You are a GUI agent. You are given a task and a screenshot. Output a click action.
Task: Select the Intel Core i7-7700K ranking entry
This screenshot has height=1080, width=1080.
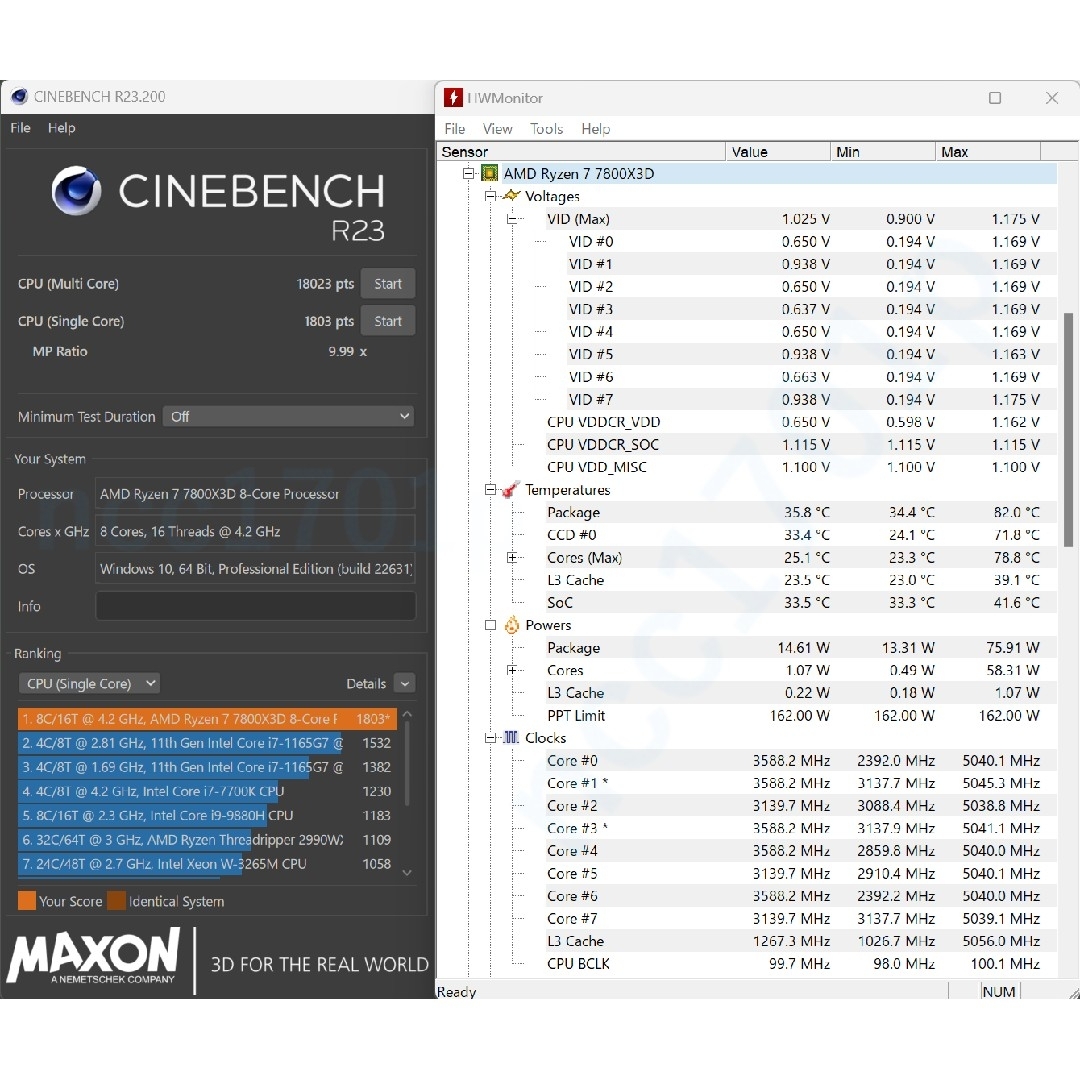(207, 791)
